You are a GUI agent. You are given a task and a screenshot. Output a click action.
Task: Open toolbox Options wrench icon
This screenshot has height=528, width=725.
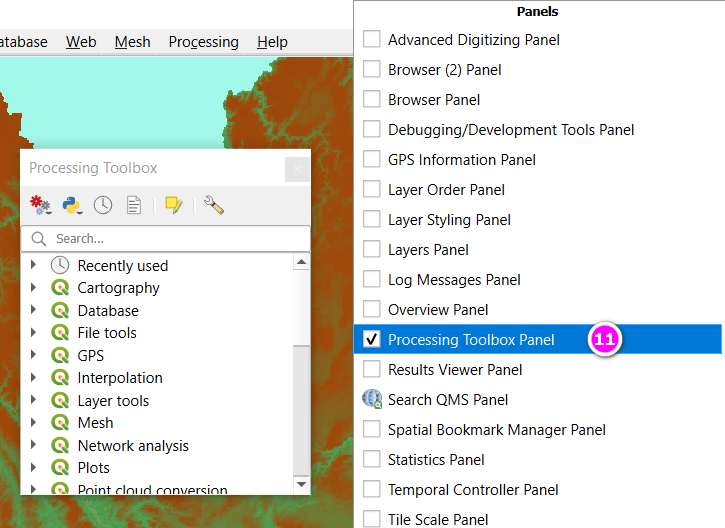(214, 205)
